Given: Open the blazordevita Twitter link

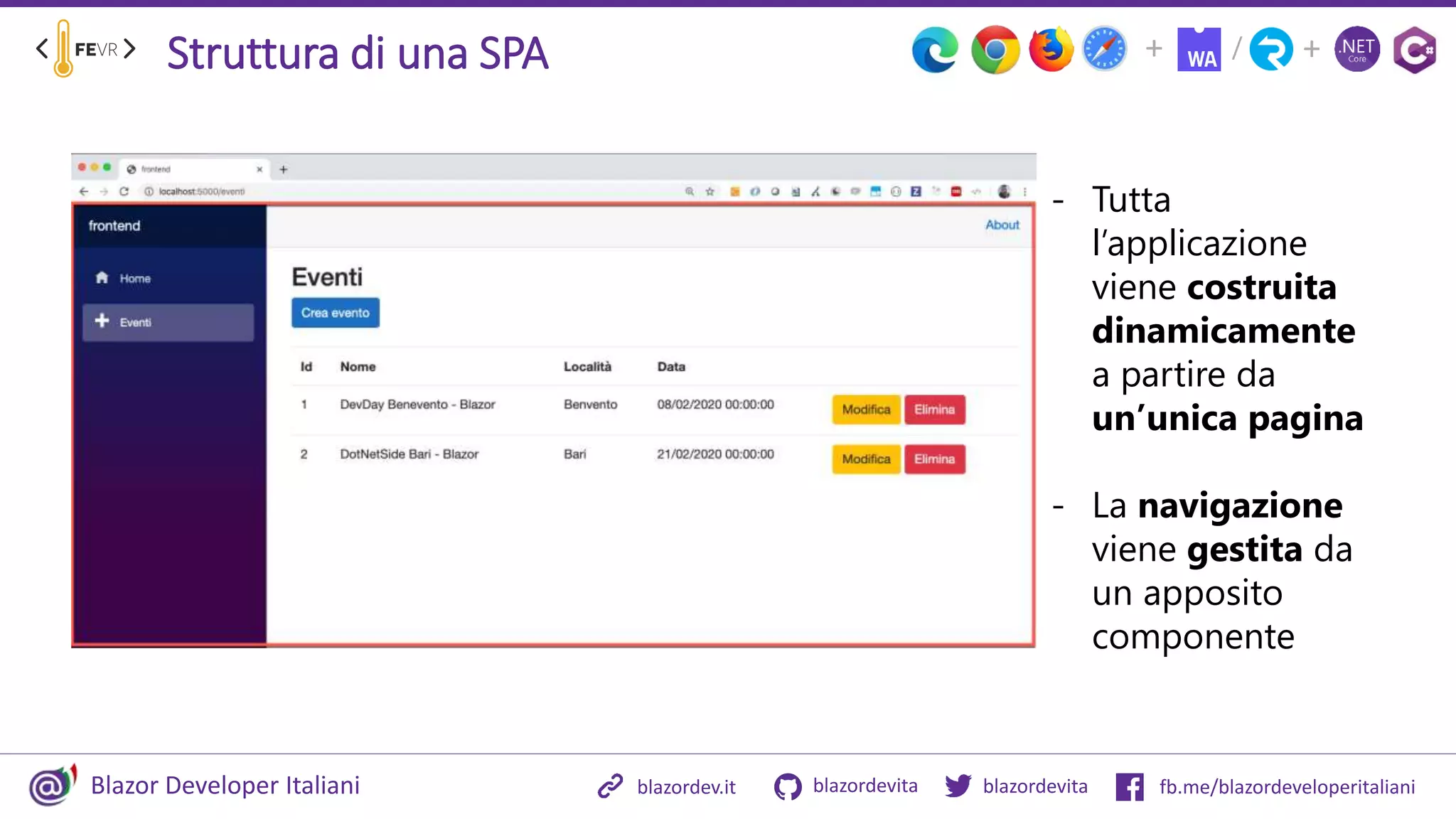Looking at the screenshot, I should click(1035, 786).
